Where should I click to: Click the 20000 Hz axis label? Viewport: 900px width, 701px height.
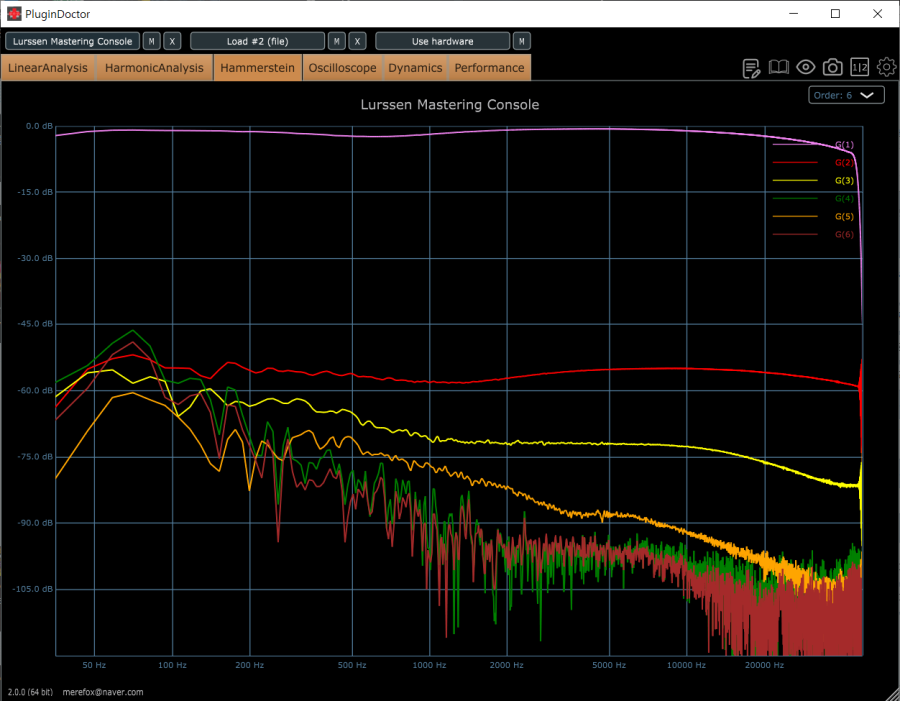coord(764,665)
